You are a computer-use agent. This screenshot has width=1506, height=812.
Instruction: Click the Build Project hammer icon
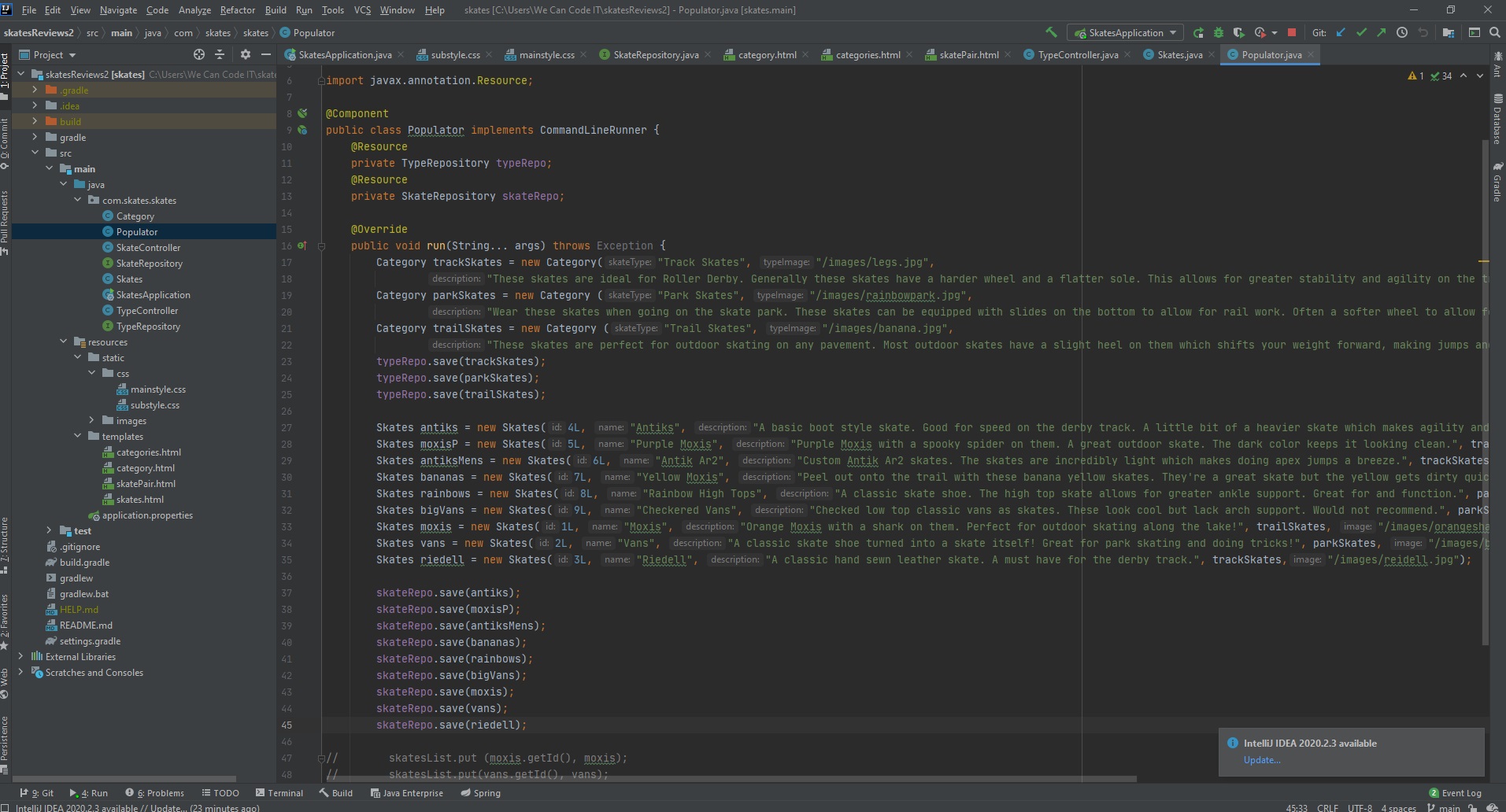1051,32
